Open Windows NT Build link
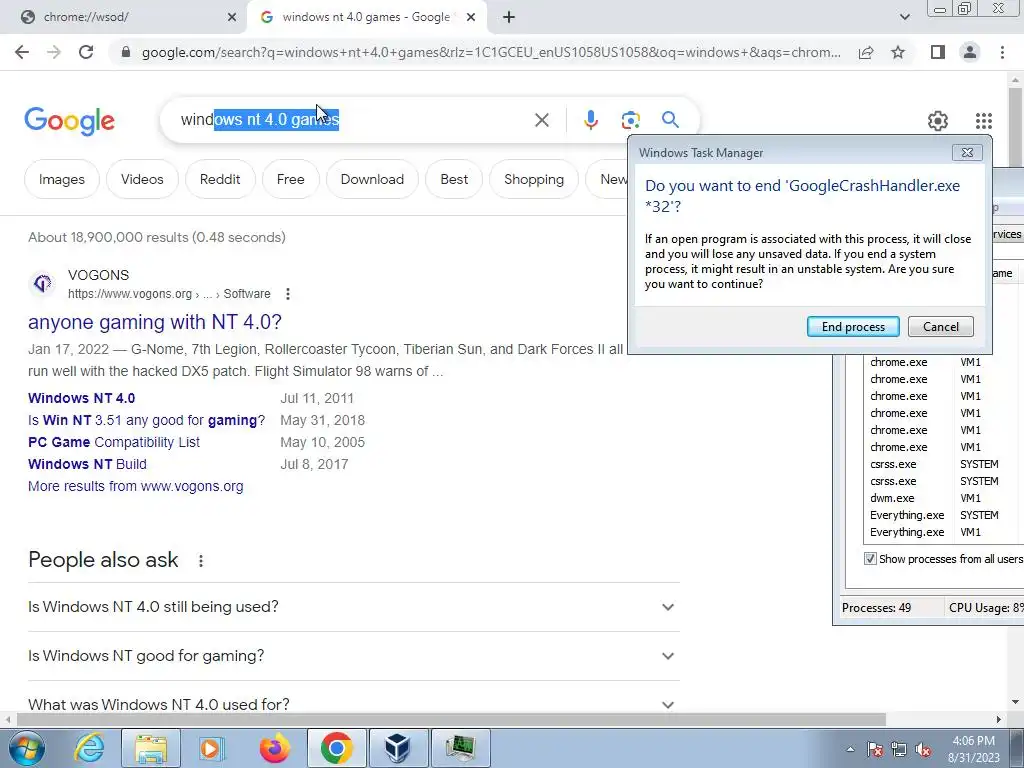 [x=88, y=464]
